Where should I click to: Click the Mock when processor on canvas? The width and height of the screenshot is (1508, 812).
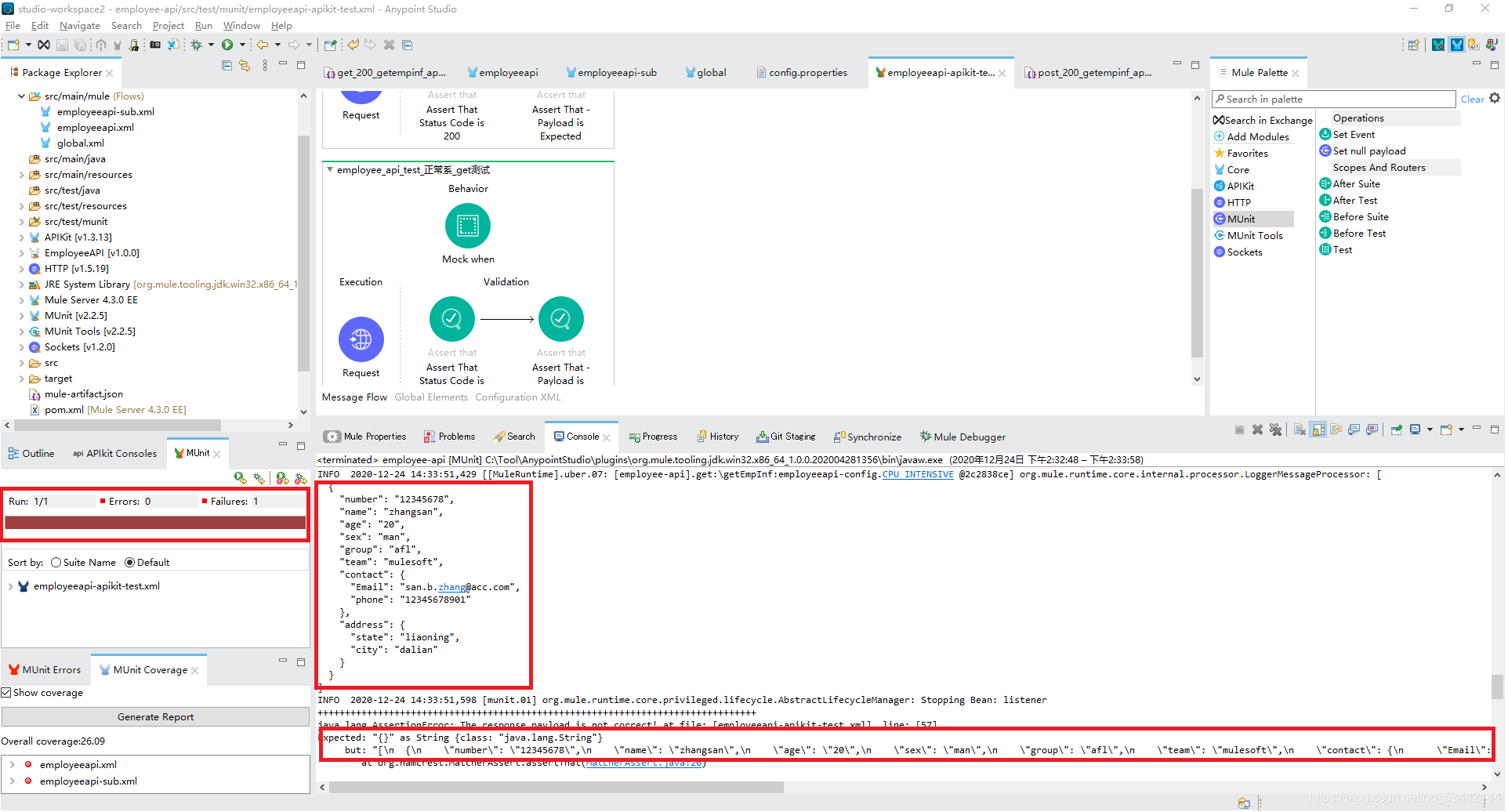(468, 226)
